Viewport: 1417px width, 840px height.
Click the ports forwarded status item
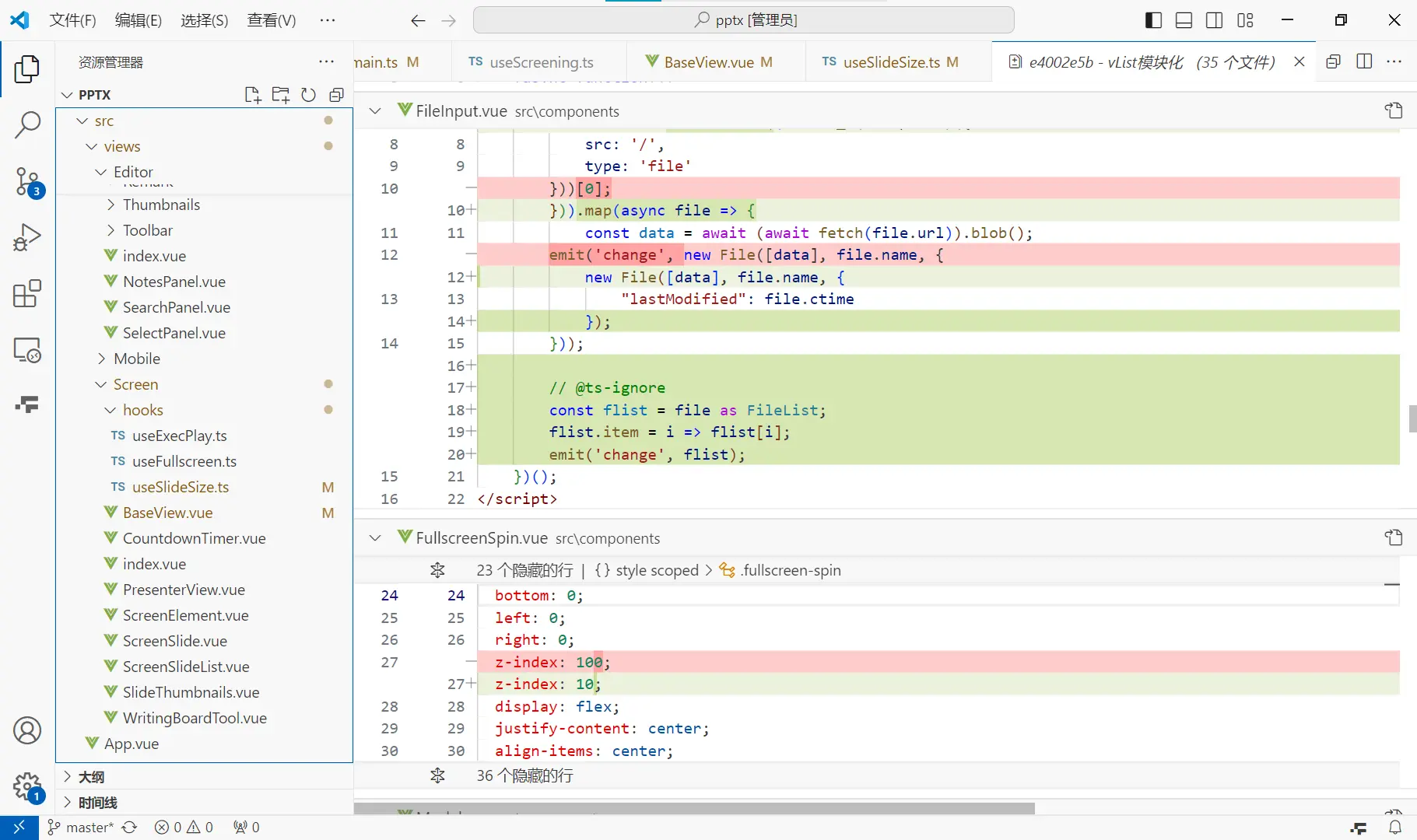[247, 828]
